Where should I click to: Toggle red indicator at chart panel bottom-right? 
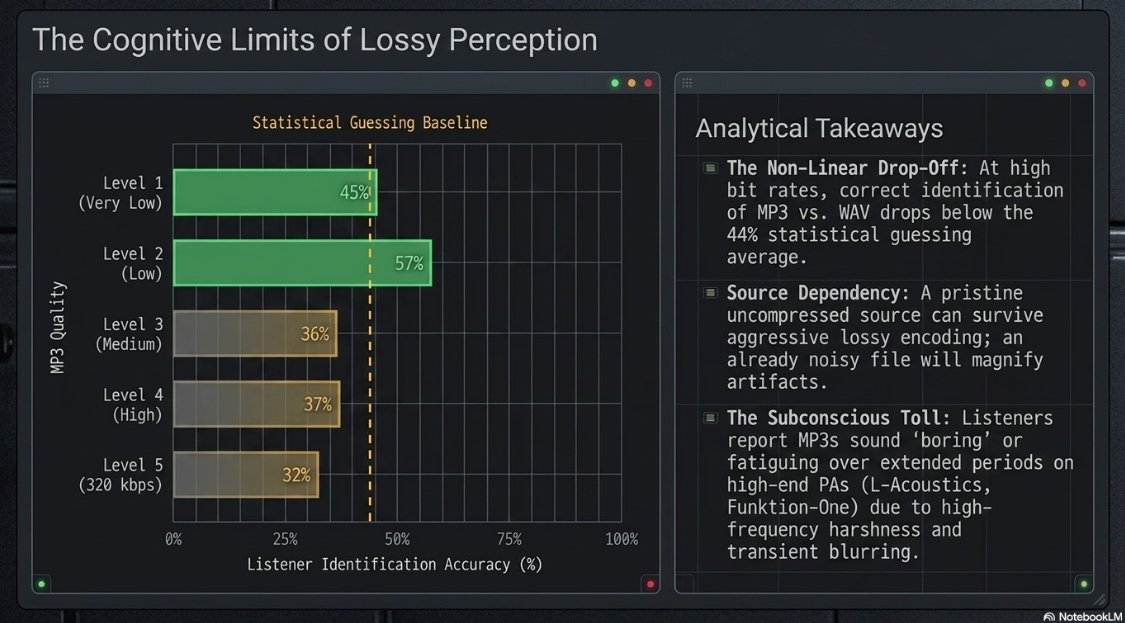tap(650, 584)
